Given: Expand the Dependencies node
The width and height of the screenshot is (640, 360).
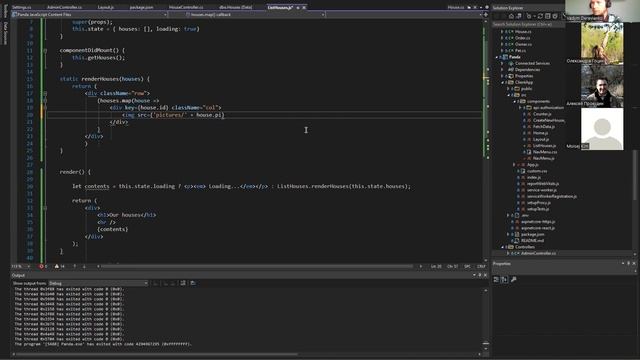Looking at the screenshot, I should click(x=502, y=70).
